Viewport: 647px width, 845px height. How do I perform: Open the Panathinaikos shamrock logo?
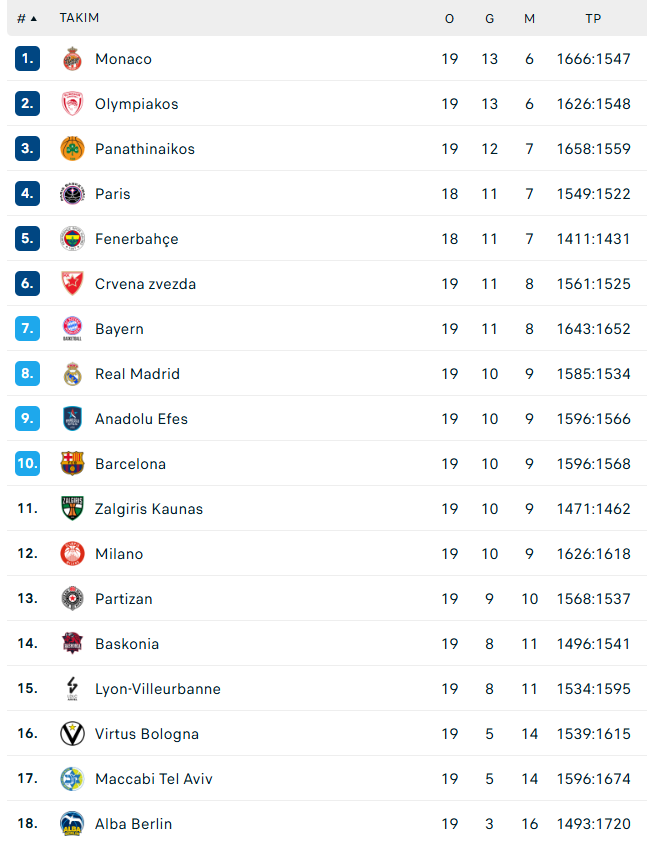click(x=72, y=149)
